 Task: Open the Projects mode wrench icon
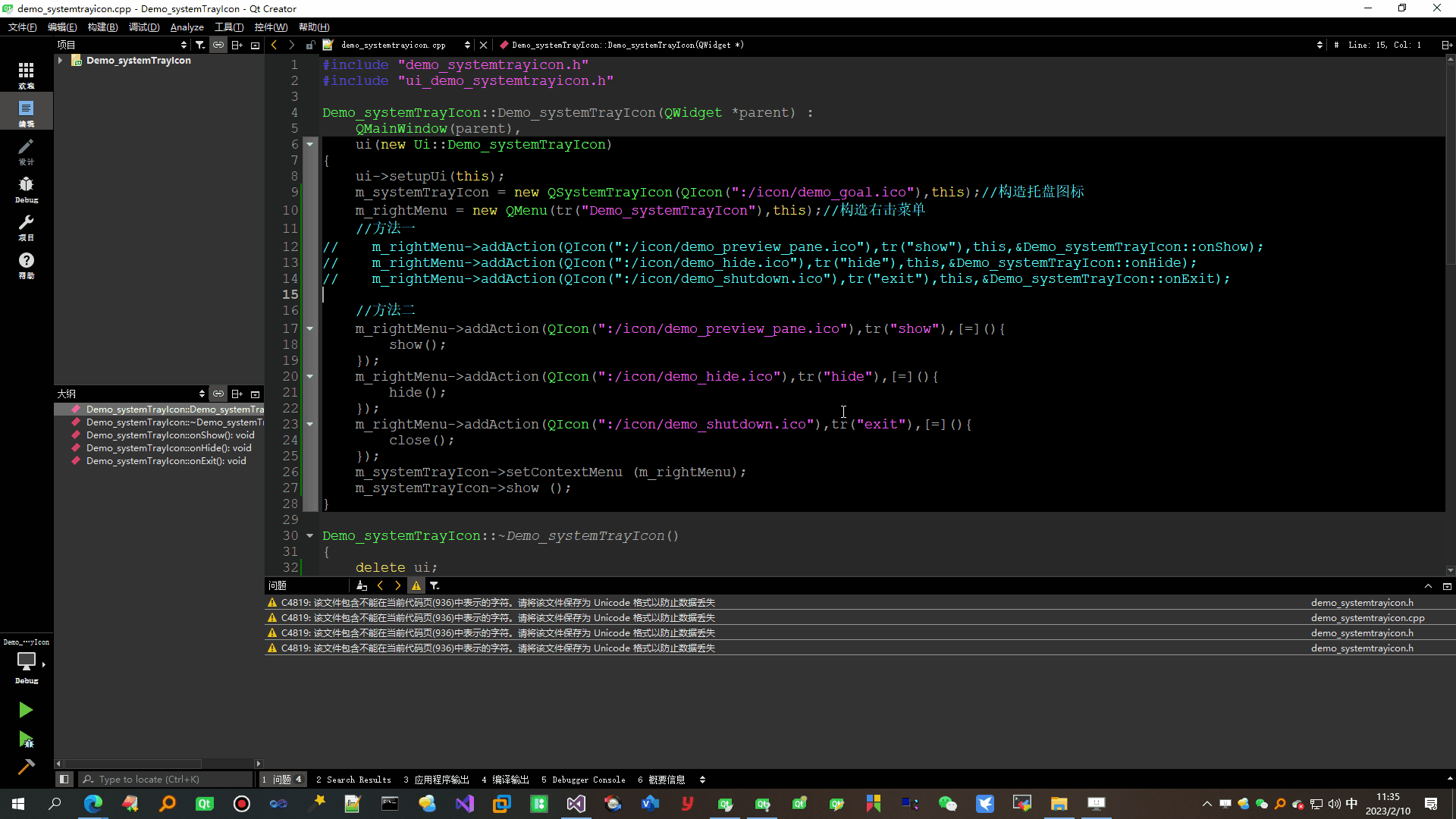[x=26, y=226]
